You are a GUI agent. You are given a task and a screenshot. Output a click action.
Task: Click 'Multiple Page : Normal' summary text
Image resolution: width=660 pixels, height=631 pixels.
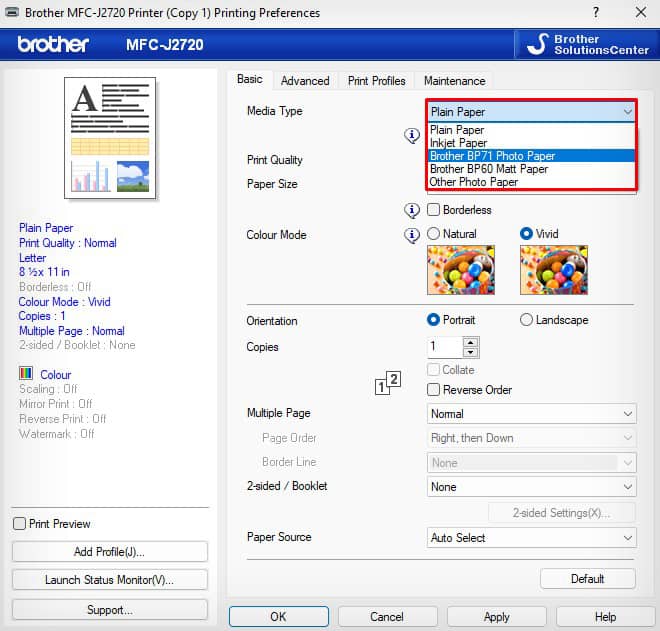tap(72, 331)
